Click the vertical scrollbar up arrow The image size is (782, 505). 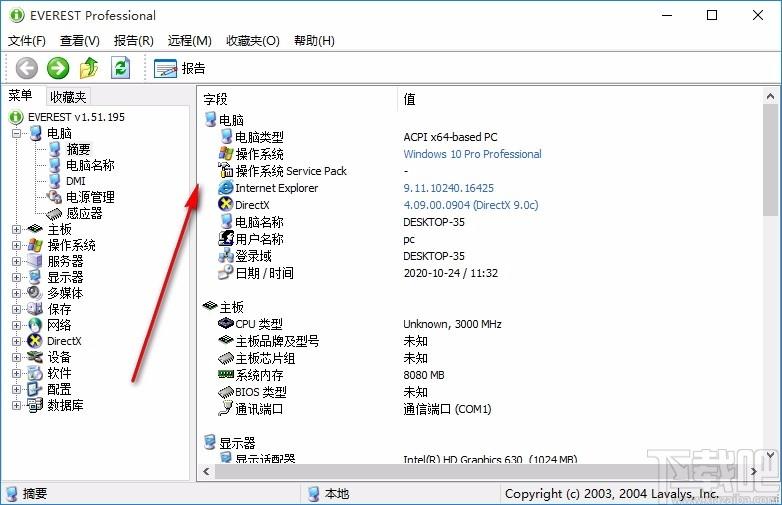click(x=770, y=96)
